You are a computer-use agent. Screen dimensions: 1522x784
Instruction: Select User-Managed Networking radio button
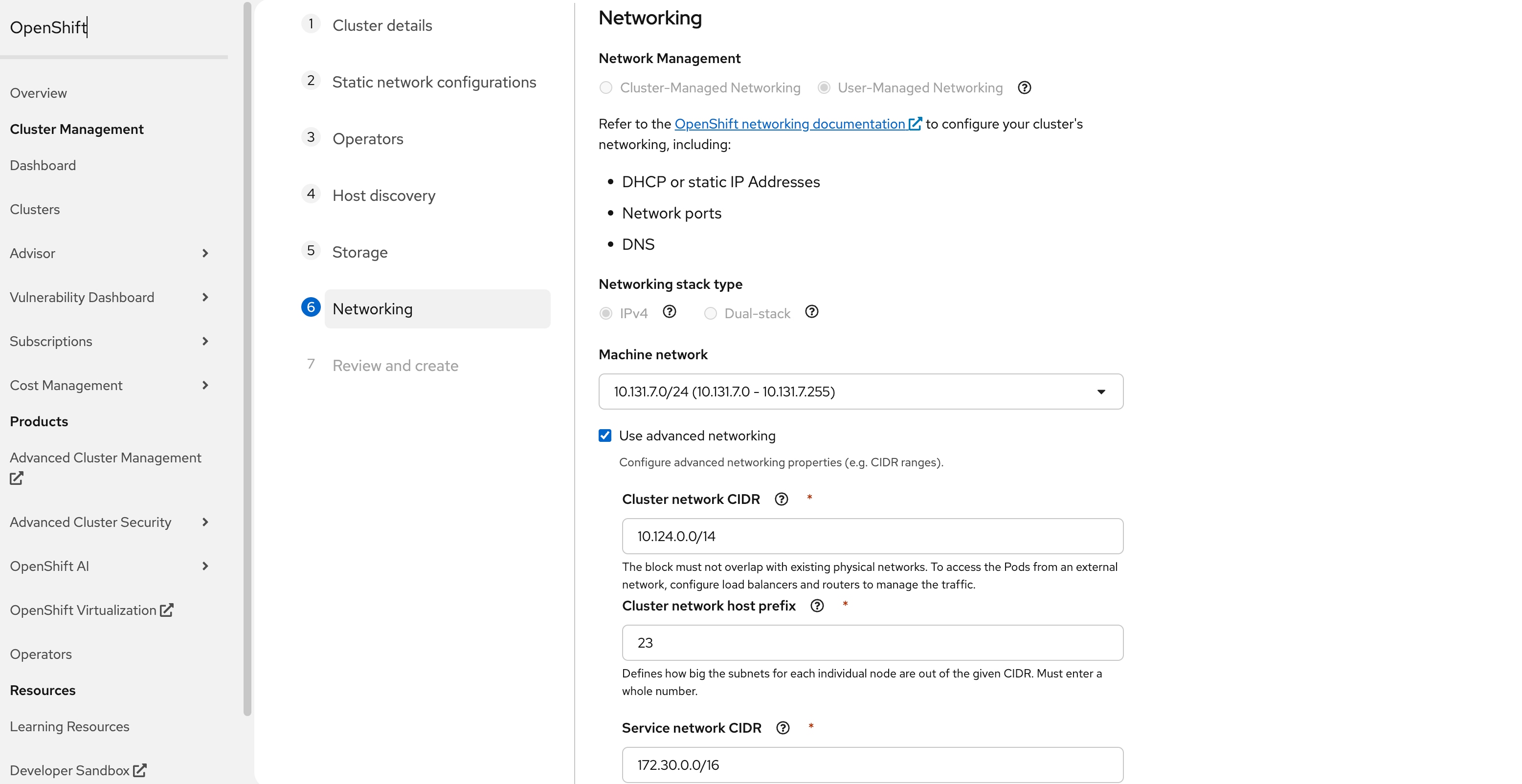tap(824, 88)
